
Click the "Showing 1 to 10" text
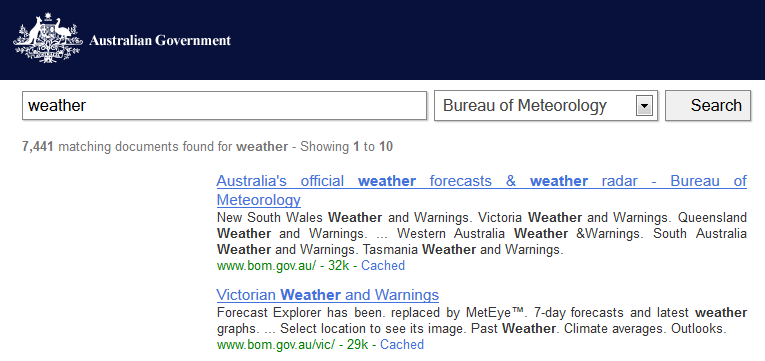pyautogui.click(x=346, y=147)
